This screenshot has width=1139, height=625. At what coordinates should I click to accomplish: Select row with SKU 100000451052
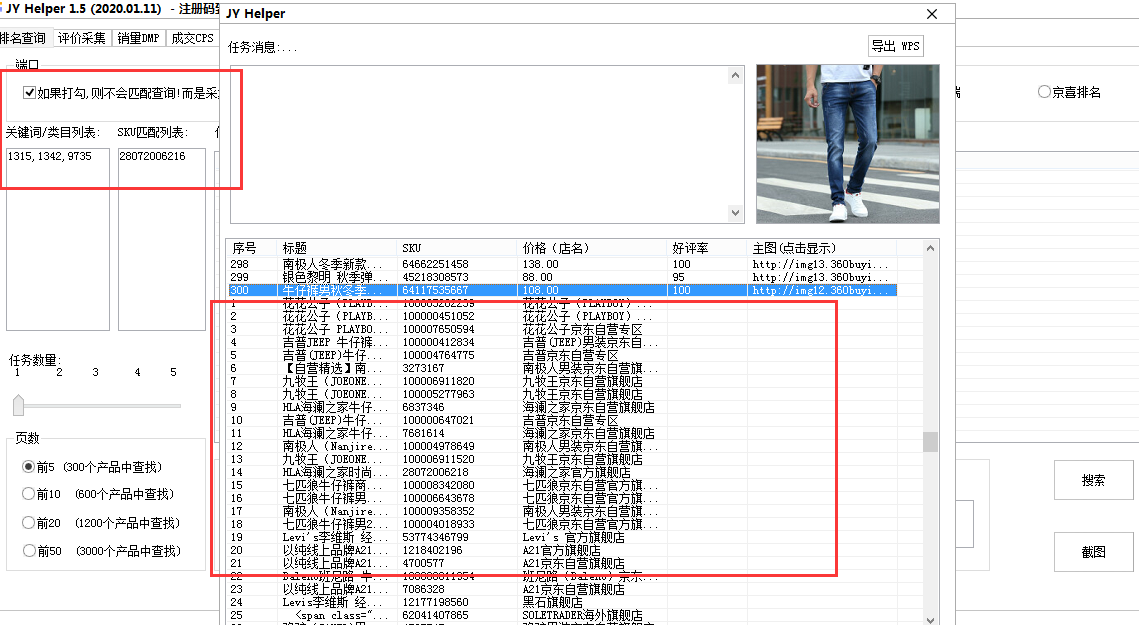(x=562, y=316)
